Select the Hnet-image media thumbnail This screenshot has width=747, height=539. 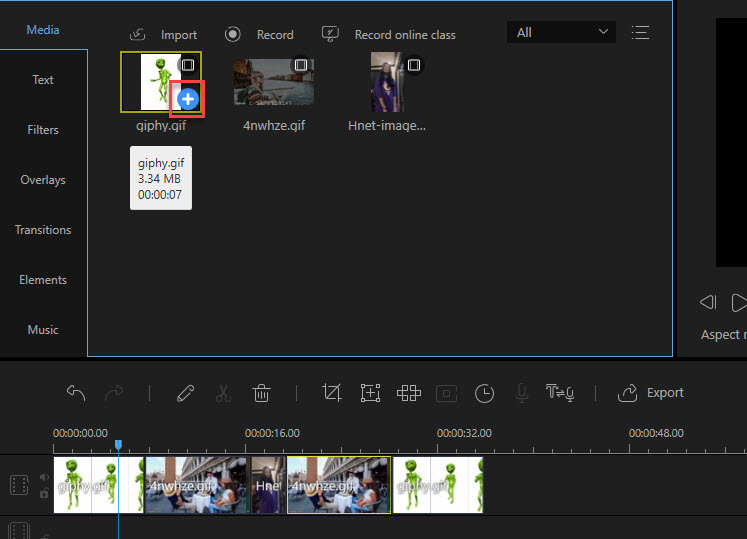click(x=387, y=82)
